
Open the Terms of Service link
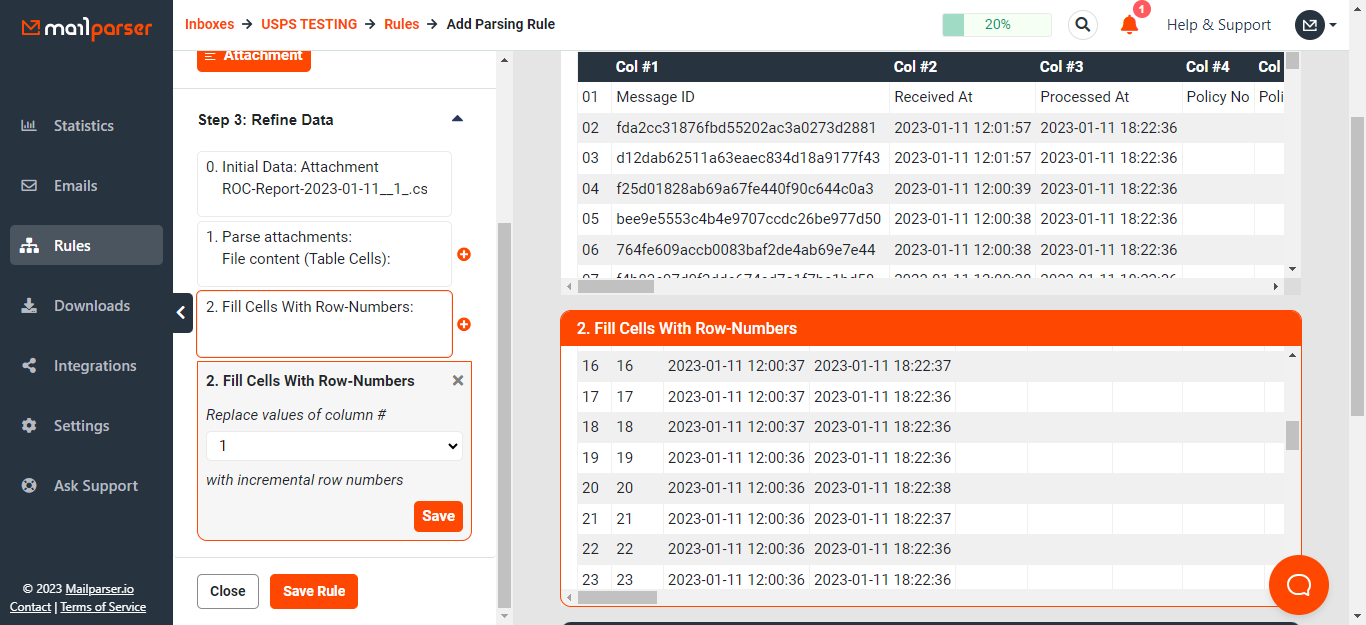pyautogui.click(x=103, y=607)
